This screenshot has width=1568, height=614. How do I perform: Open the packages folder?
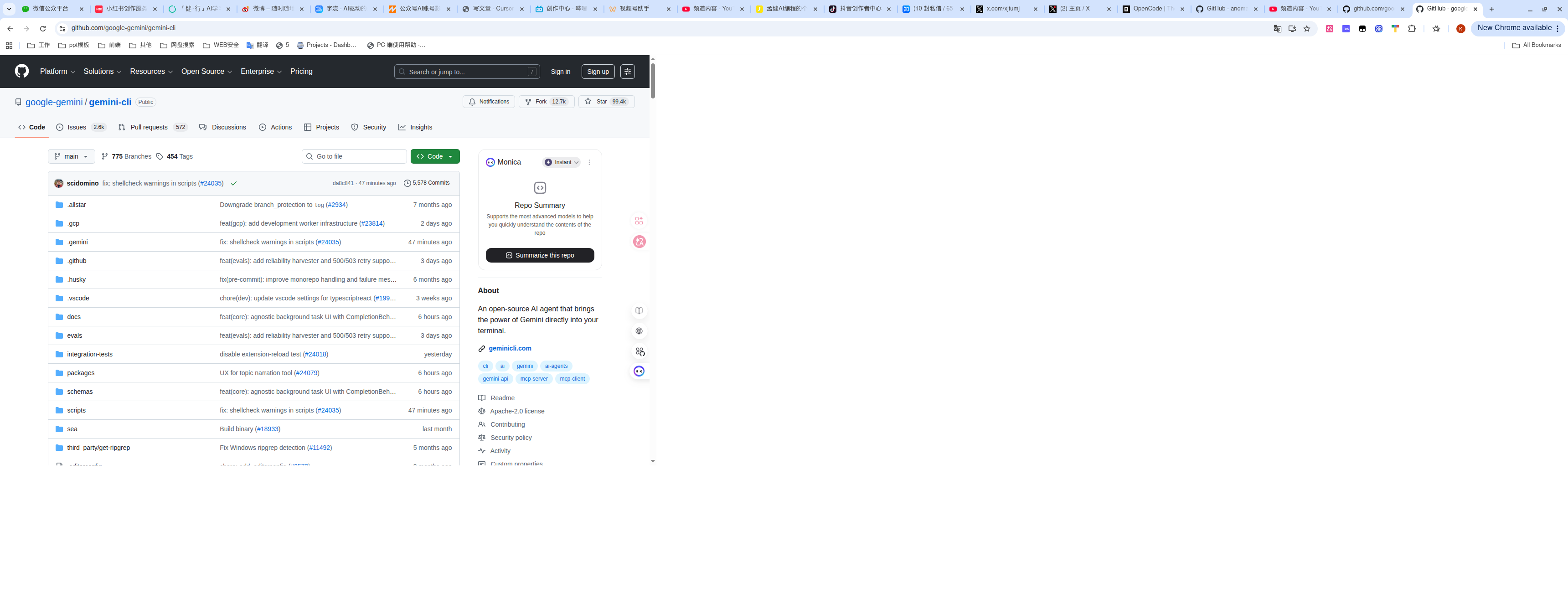pyautogui.click(x=80, y=373)
